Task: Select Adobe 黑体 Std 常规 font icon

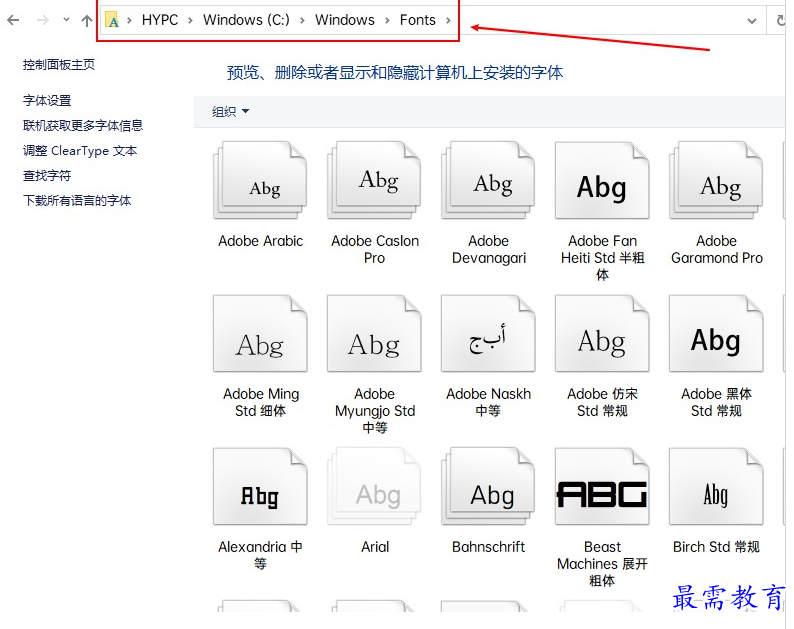Action: coord(716,334)
